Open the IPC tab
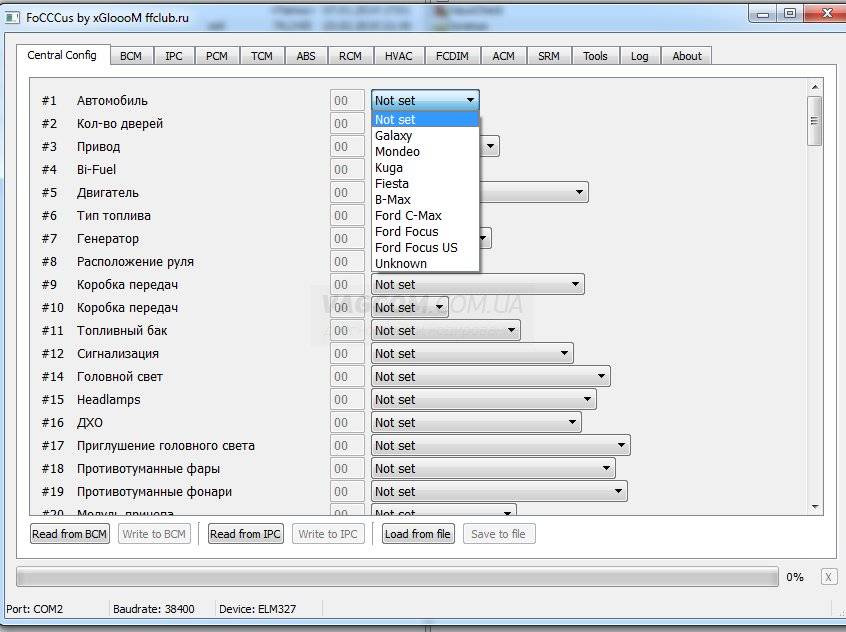The image size is (846, 632). (x=174, y=56)
